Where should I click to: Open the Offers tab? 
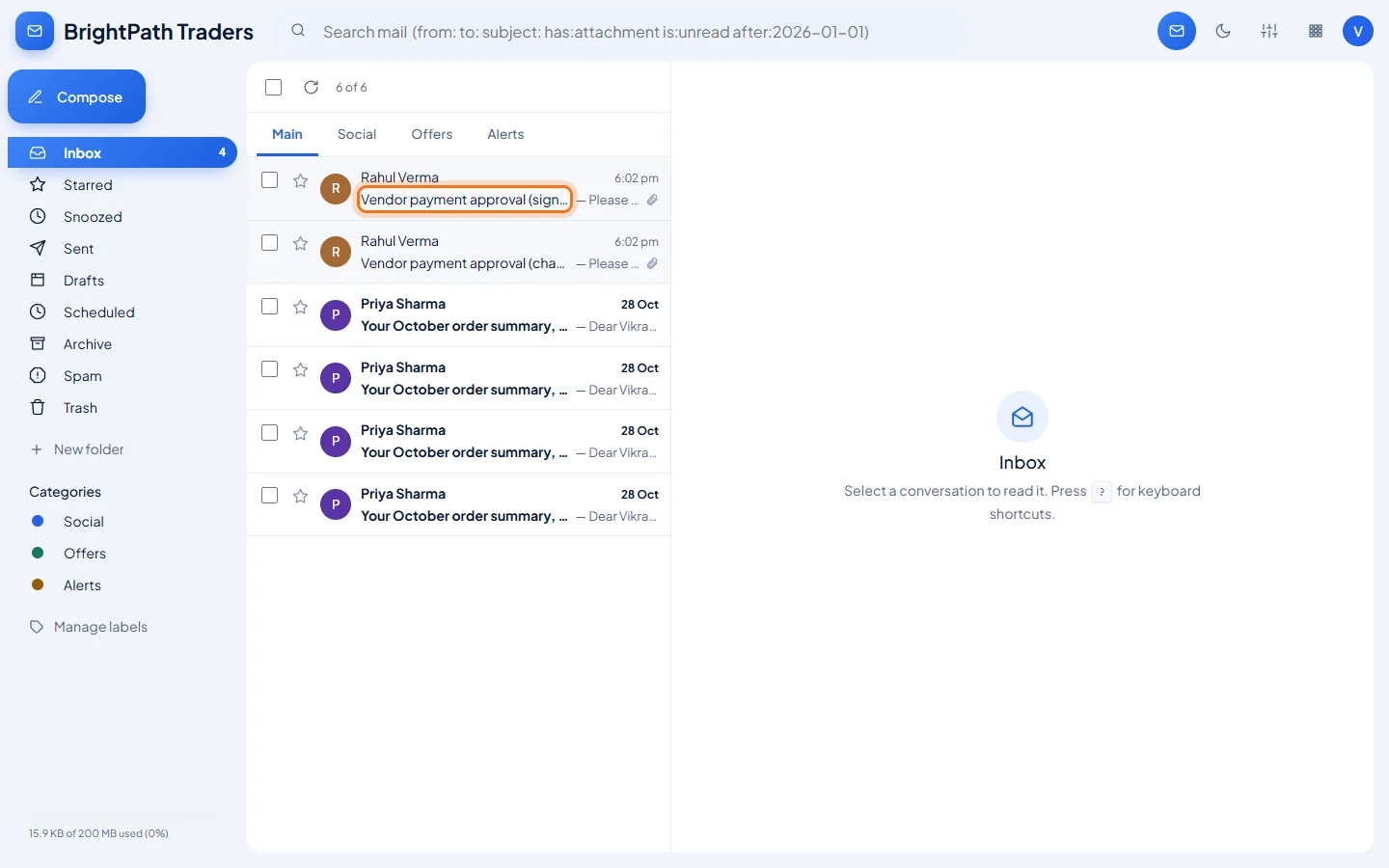[x=432, y=134]
